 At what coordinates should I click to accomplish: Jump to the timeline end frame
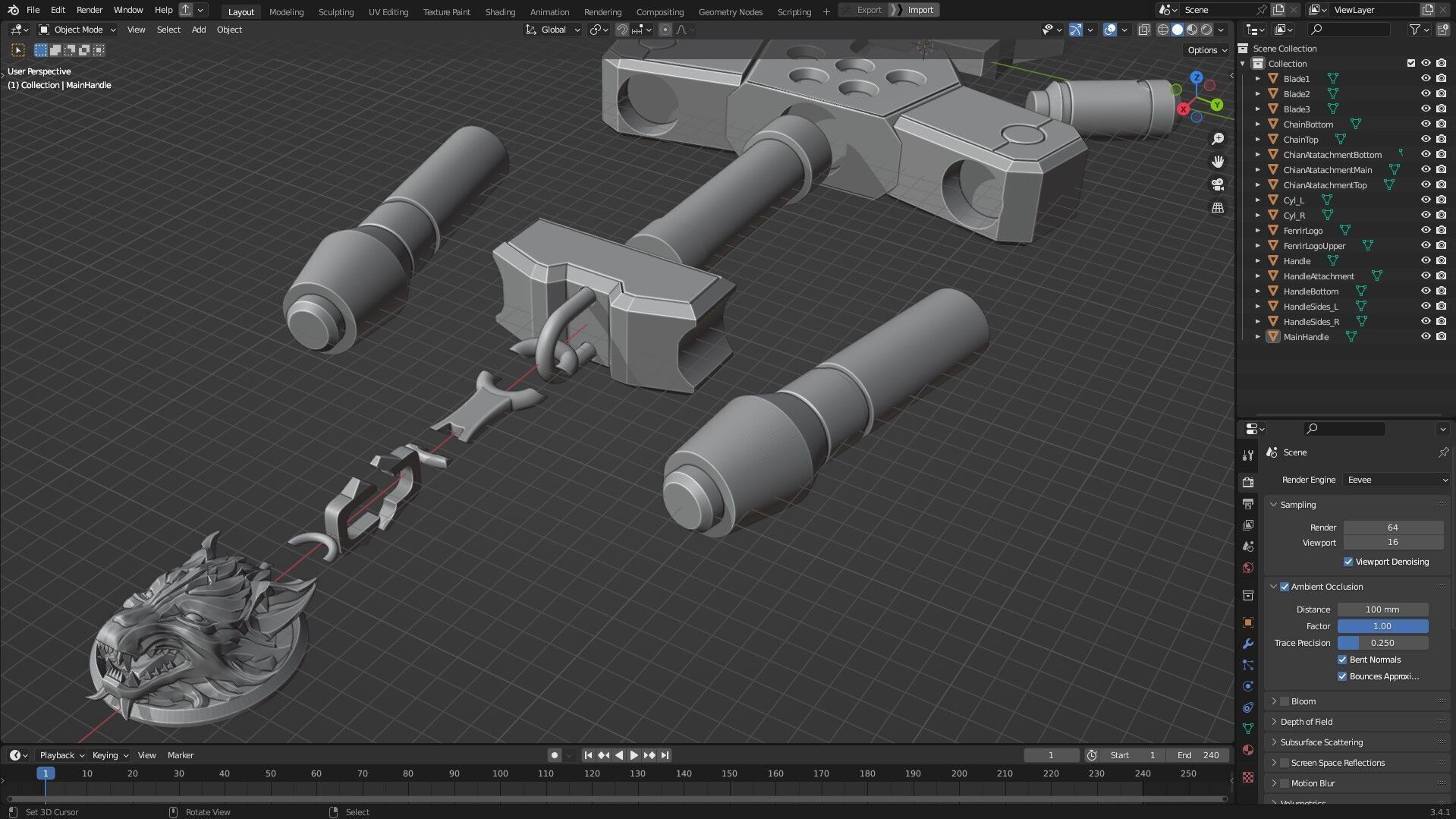click(x=665, y=755)
